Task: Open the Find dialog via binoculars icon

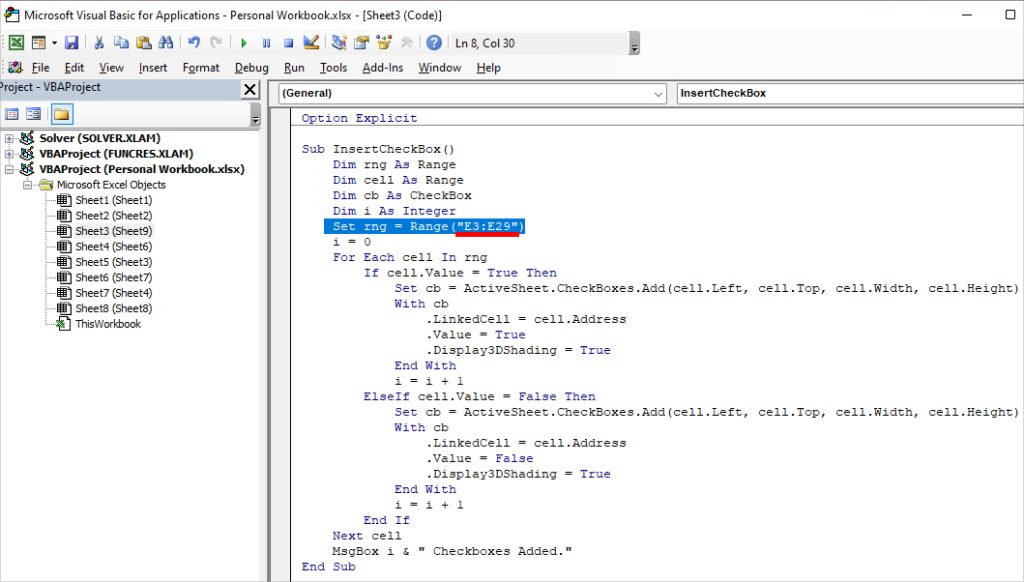Action: 166,42
